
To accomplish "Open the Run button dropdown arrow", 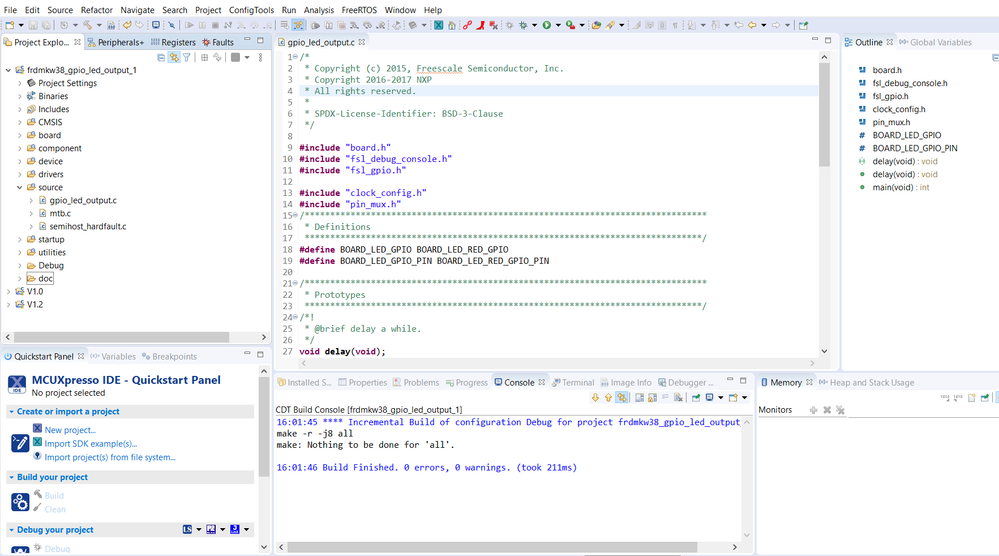I will (558, 25).
